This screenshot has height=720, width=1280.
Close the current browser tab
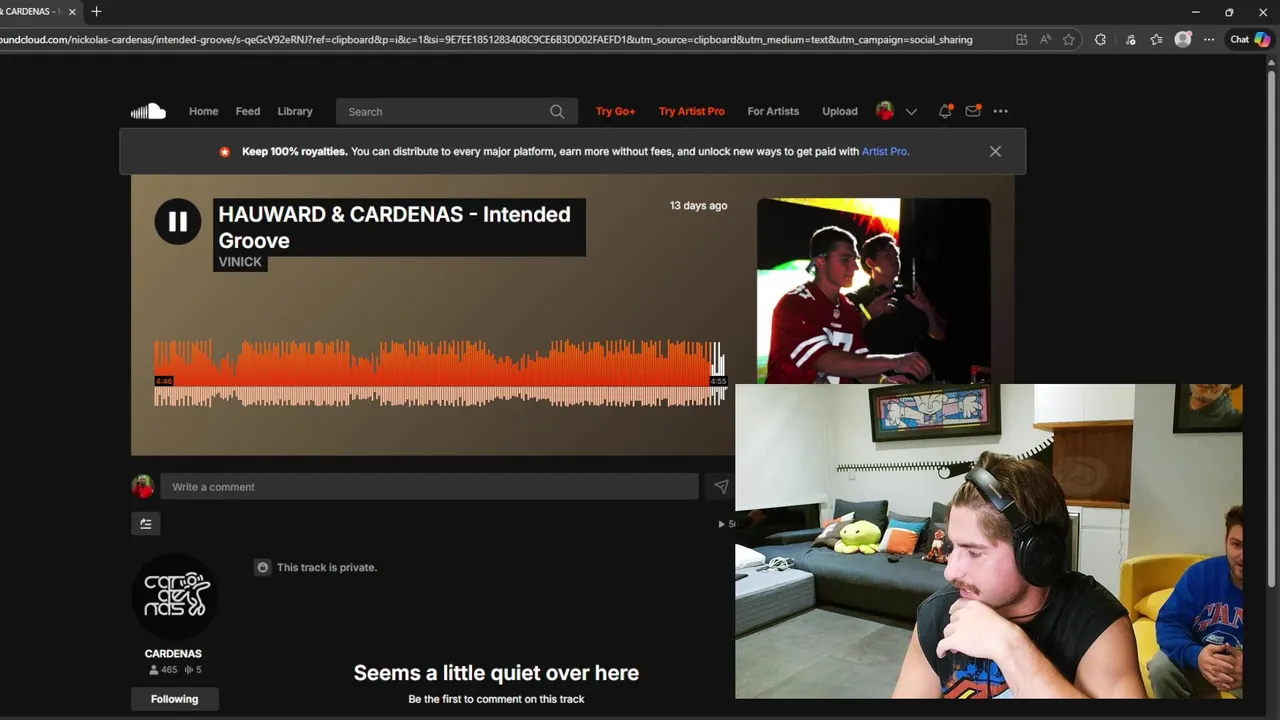[72, 12]
